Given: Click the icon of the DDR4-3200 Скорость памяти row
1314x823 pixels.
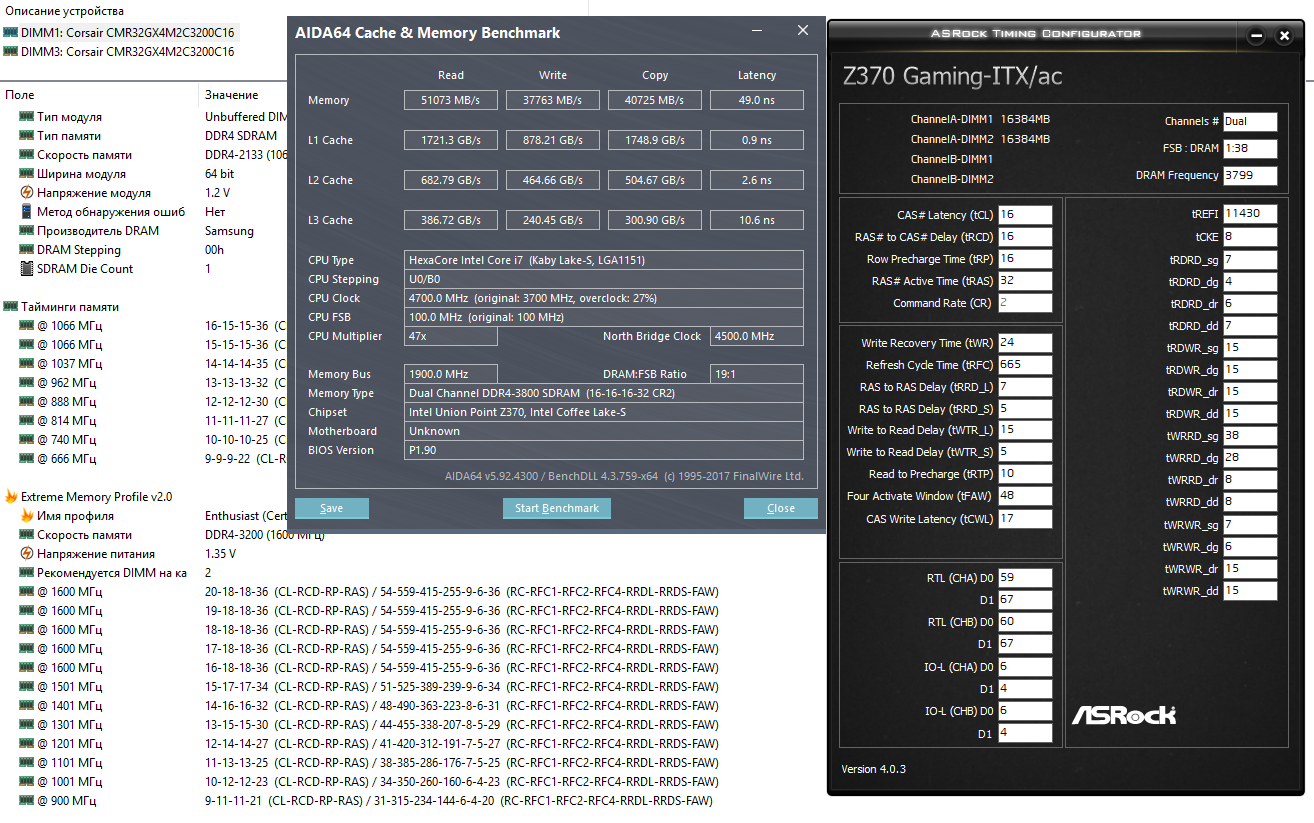Looking at the screenshot, I should coord(27,535).
